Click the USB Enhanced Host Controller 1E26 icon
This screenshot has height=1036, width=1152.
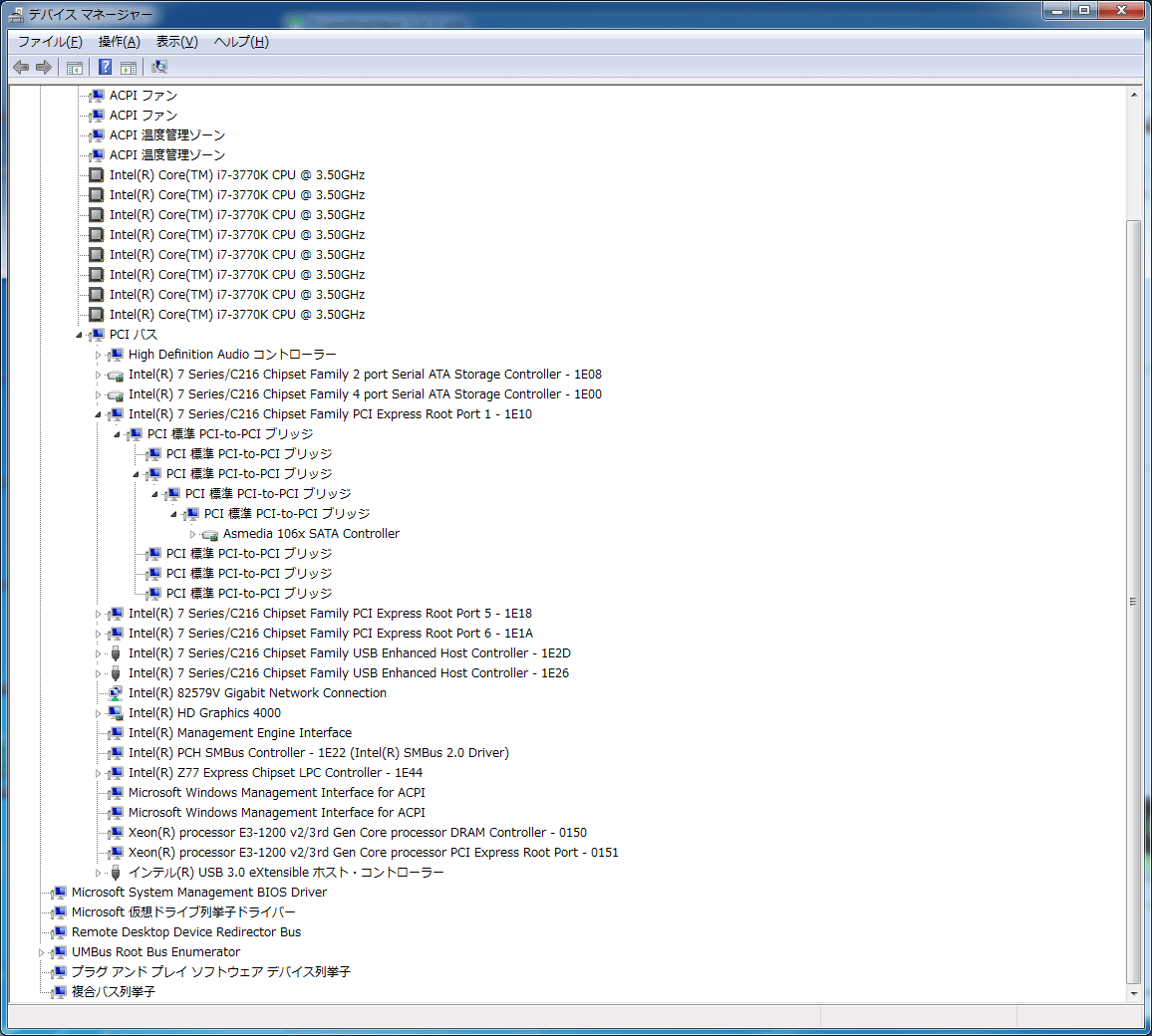tap(116, 673)
